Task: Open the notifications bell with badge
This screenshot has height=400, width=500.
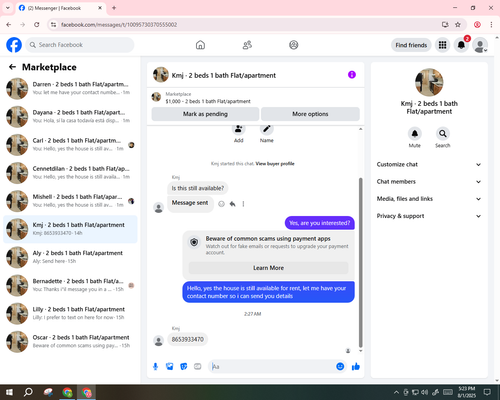Action: 461,45
